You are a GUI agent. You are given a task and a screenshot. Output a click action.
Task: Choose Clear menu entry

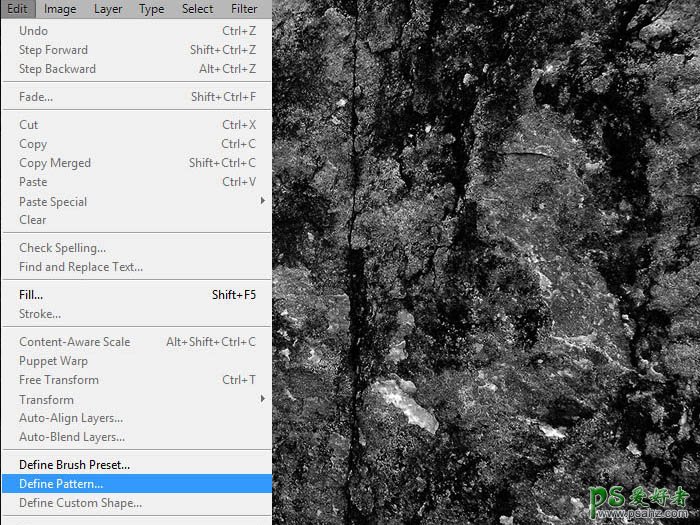coord(137,220)
